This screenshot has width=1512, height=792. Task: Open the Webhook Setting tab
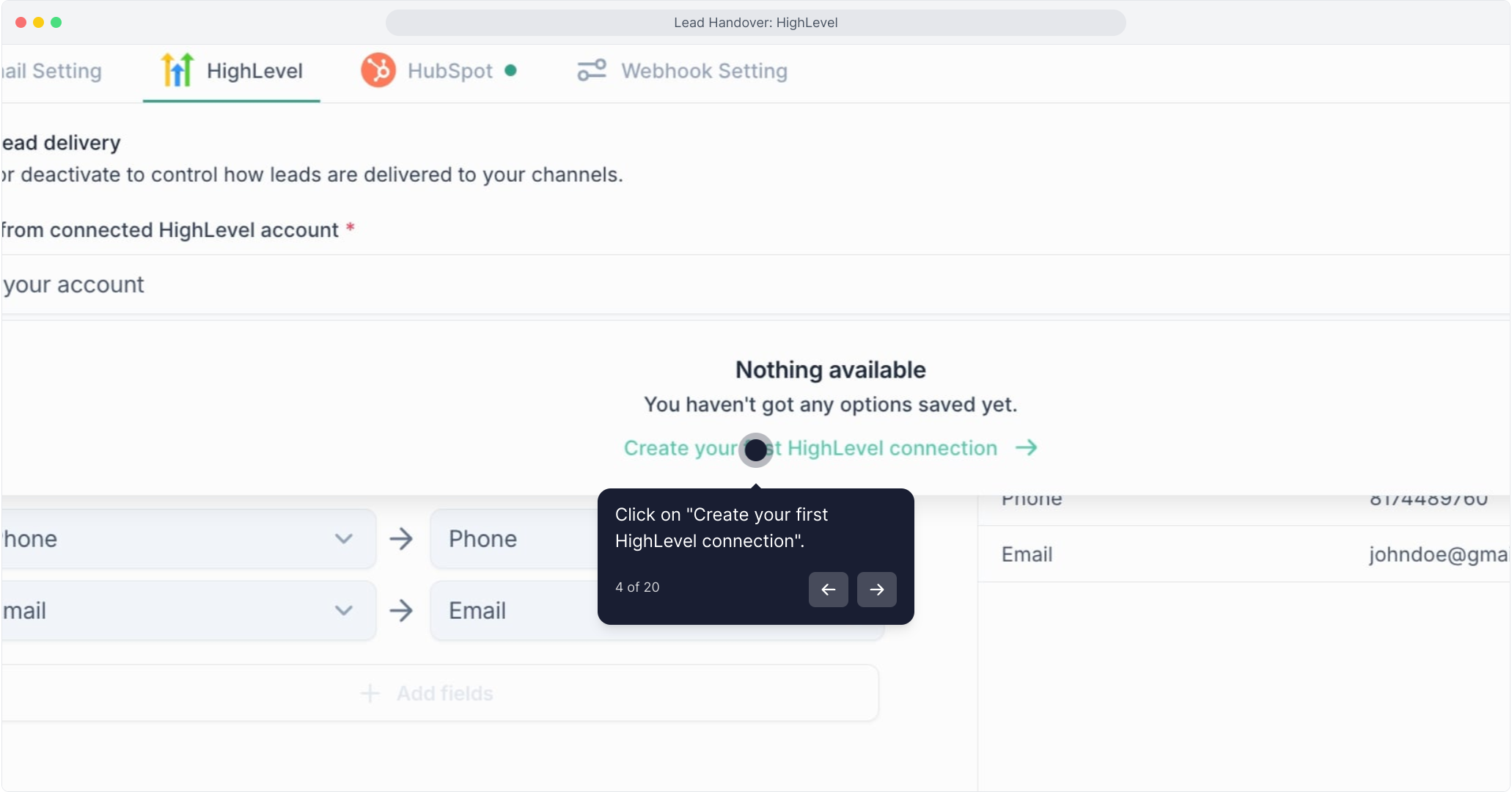tap(704, 71)
